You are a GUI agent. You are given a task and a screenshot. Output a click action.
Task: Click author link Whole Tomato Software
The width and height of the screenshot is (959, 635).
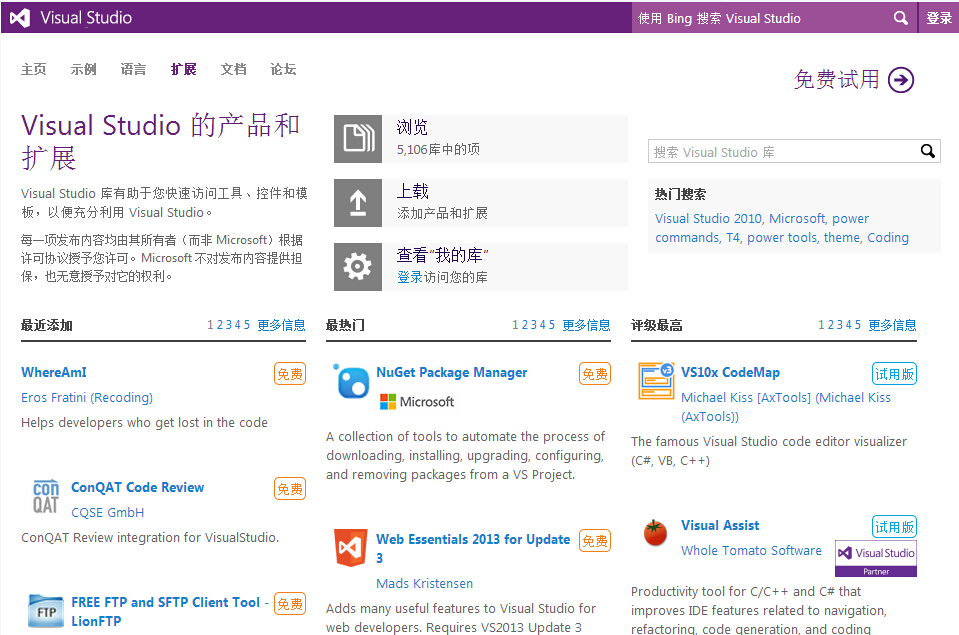[x=751, y=551]
